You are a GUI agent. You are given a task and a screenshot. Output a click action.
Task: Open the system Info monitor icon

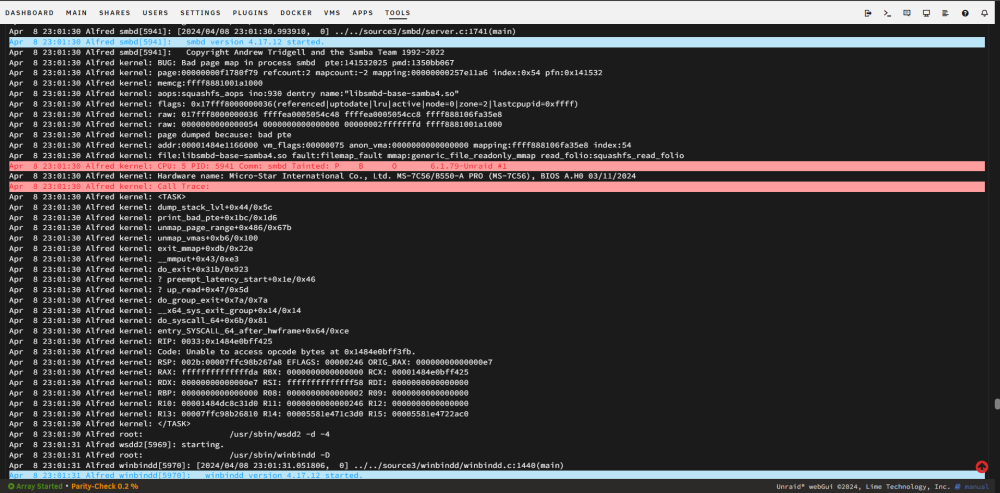(x=926, y=13)
